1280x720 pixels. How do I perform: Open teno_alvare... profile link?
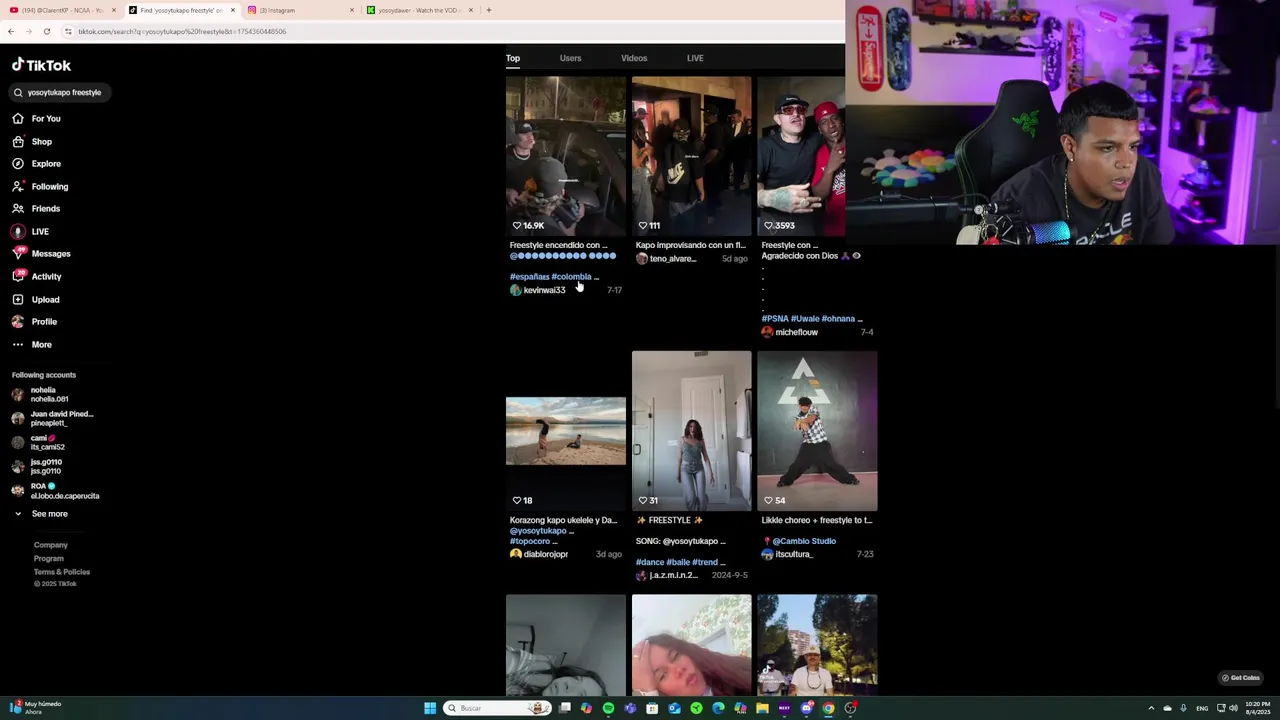[666, 258]
